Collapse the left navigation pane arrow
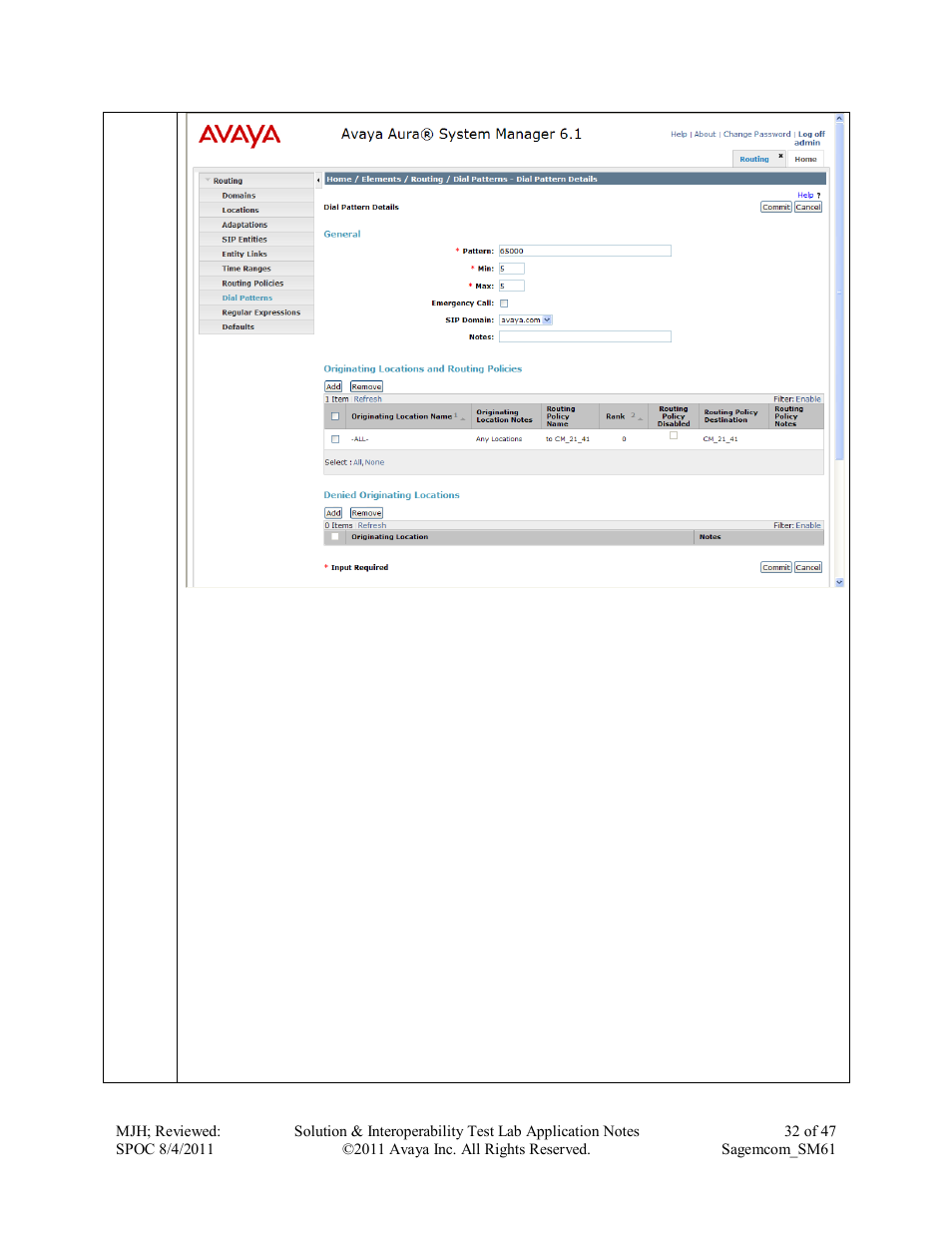The height and width of the screenshot is (1233, 952). (318, 181)
